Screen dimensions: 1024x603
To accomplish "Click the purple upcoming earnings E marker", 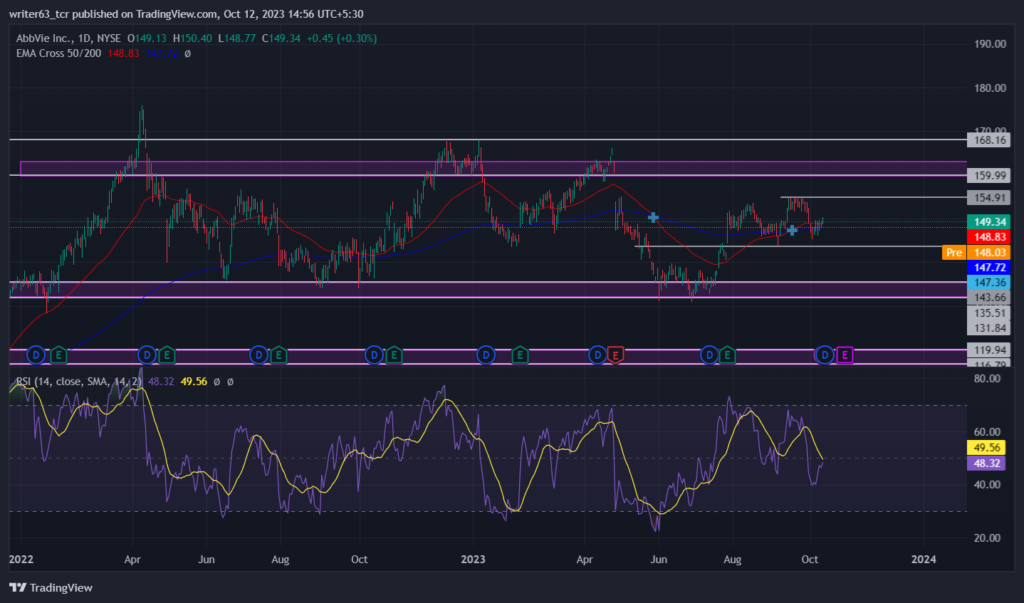I will (x=845, y=355).
